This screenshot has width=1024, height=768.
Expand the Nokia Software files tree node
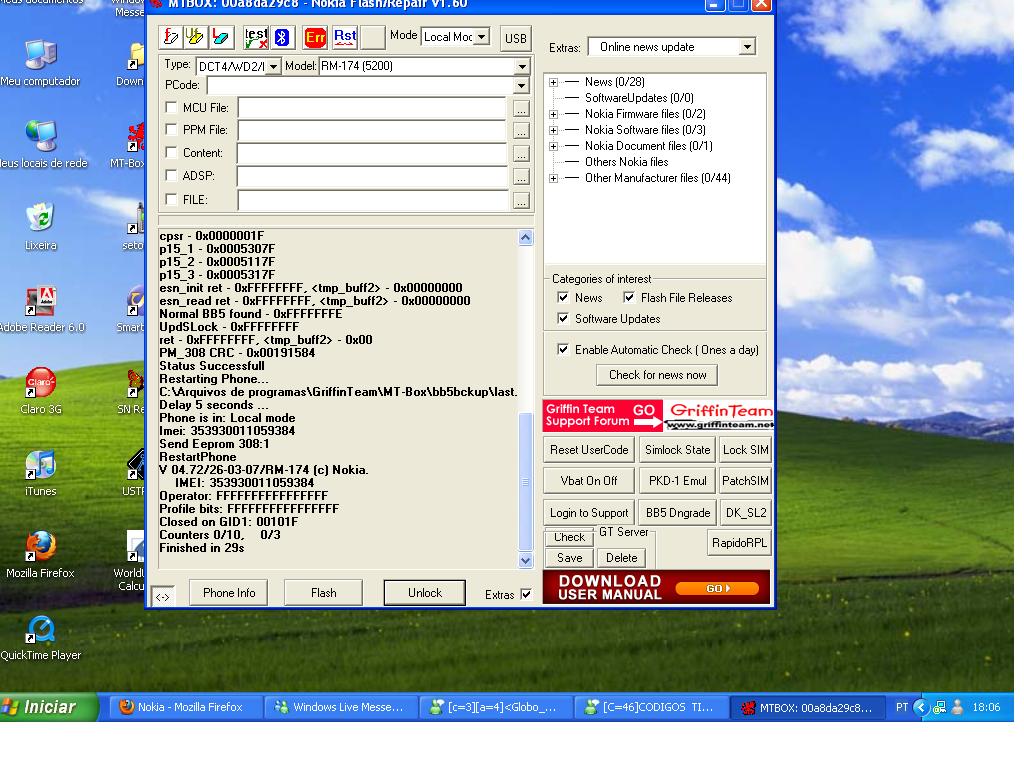pos(553,131)
